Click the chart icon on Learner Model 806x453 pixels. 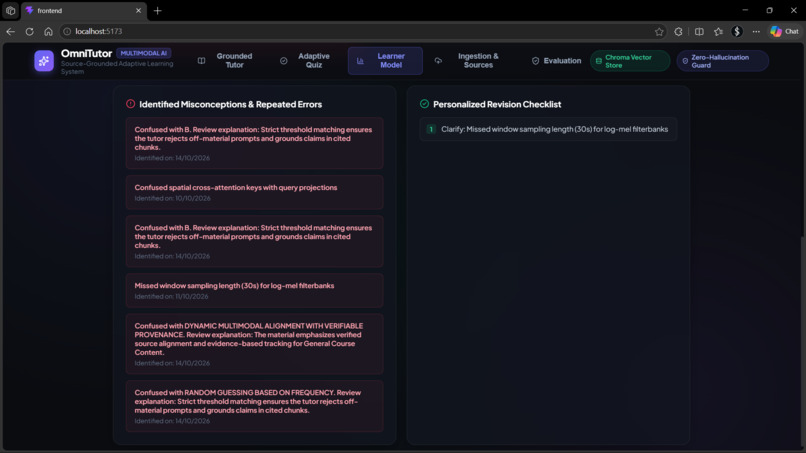[360, 61]
